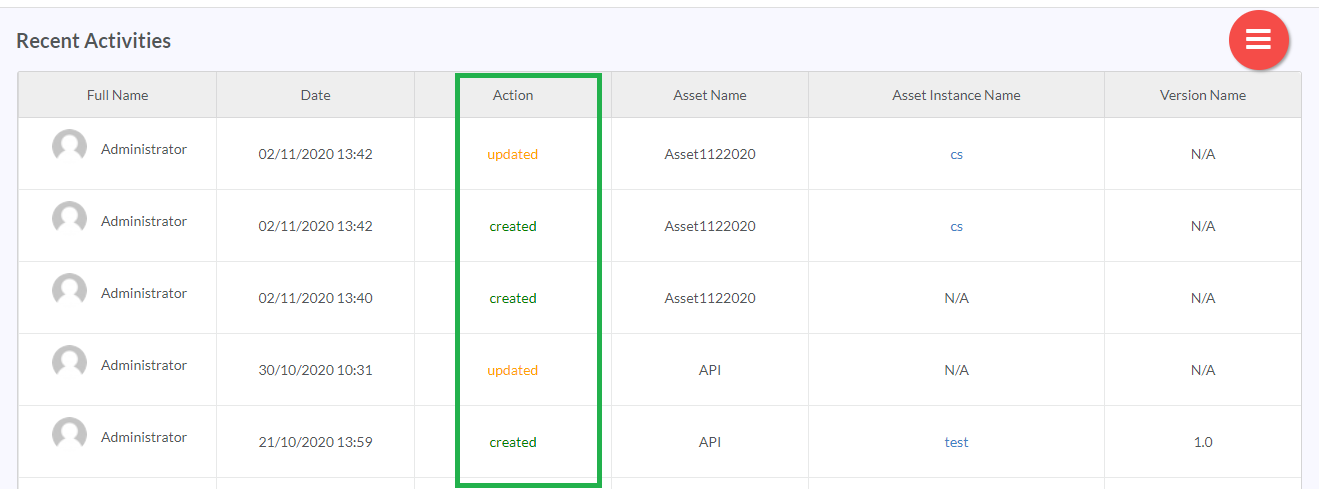Click 'created' action for 02/11/2020 13:40

click(513, 298)
